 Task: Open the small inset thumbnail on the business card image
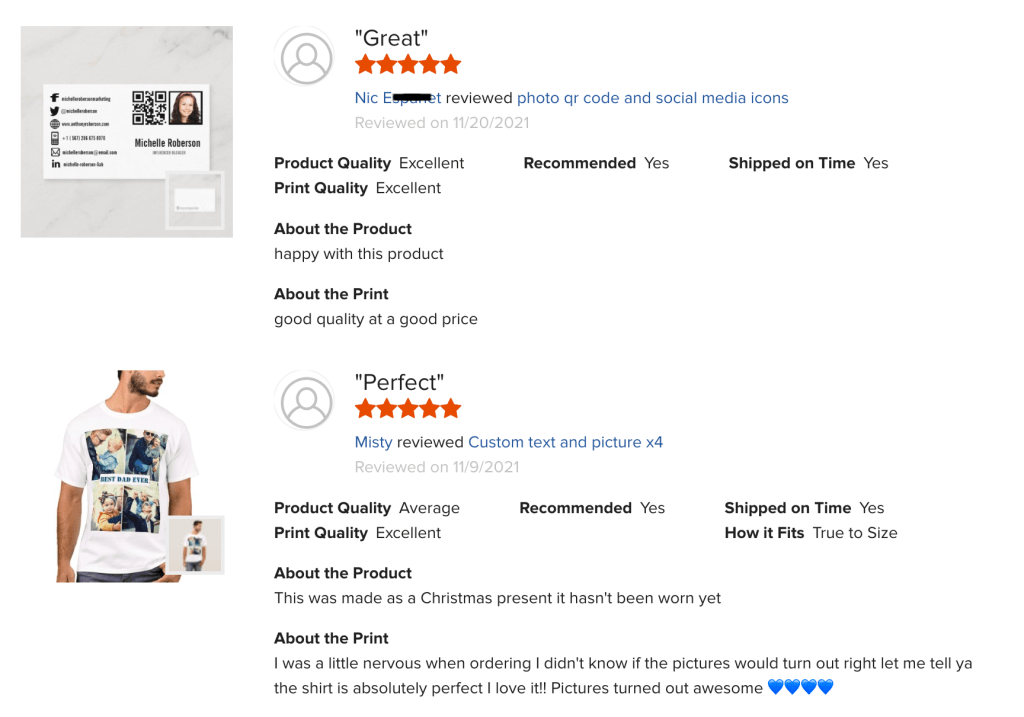[195, 199]
